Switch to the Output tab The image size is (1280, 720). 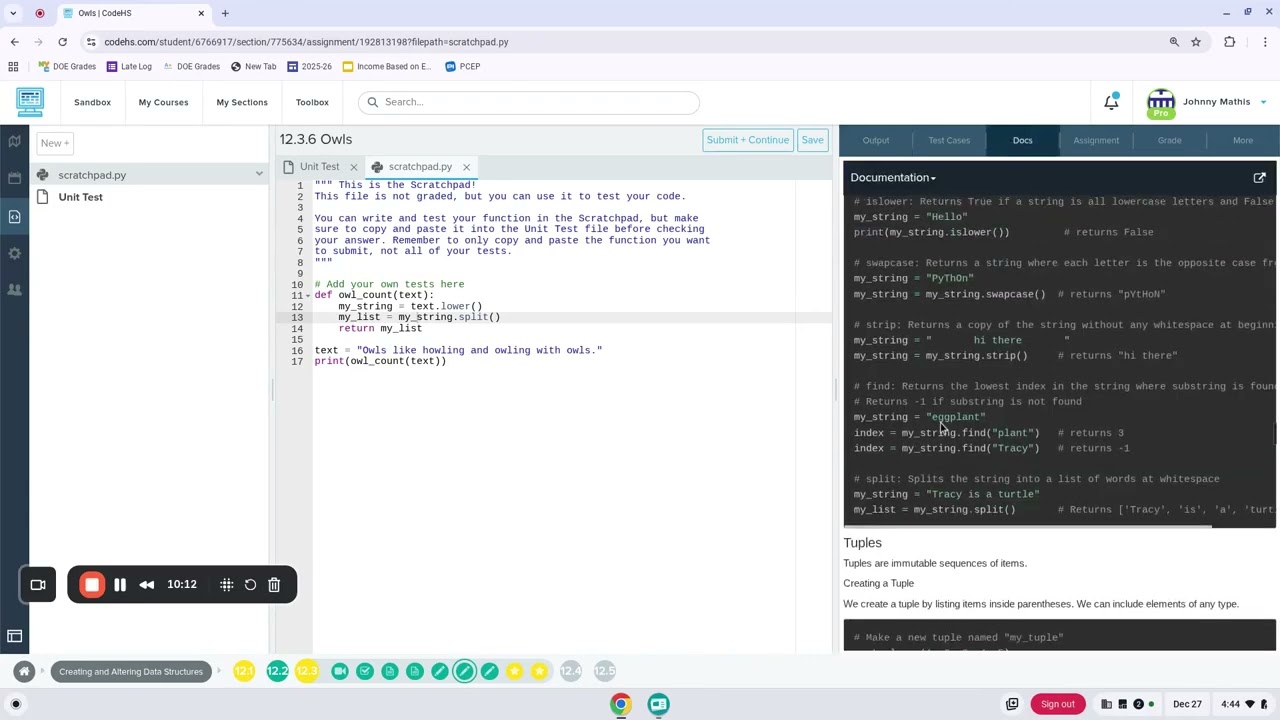[x=876, y=141]
